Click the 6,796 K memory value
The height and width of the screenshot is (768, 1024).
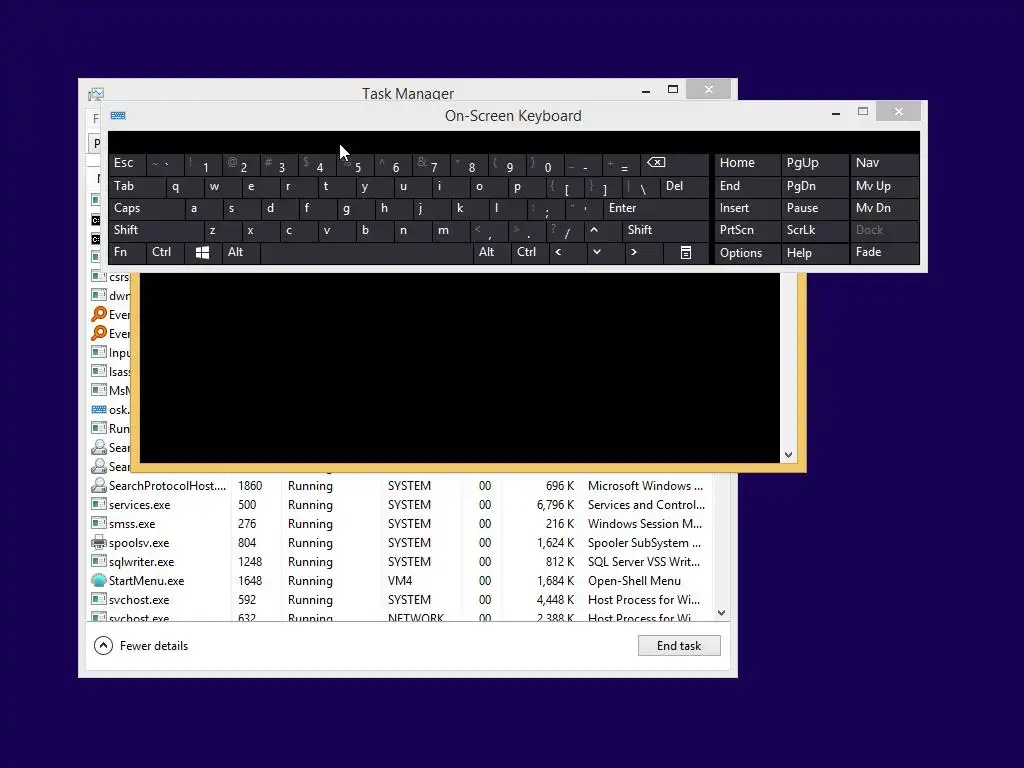(x=555, y=505)
